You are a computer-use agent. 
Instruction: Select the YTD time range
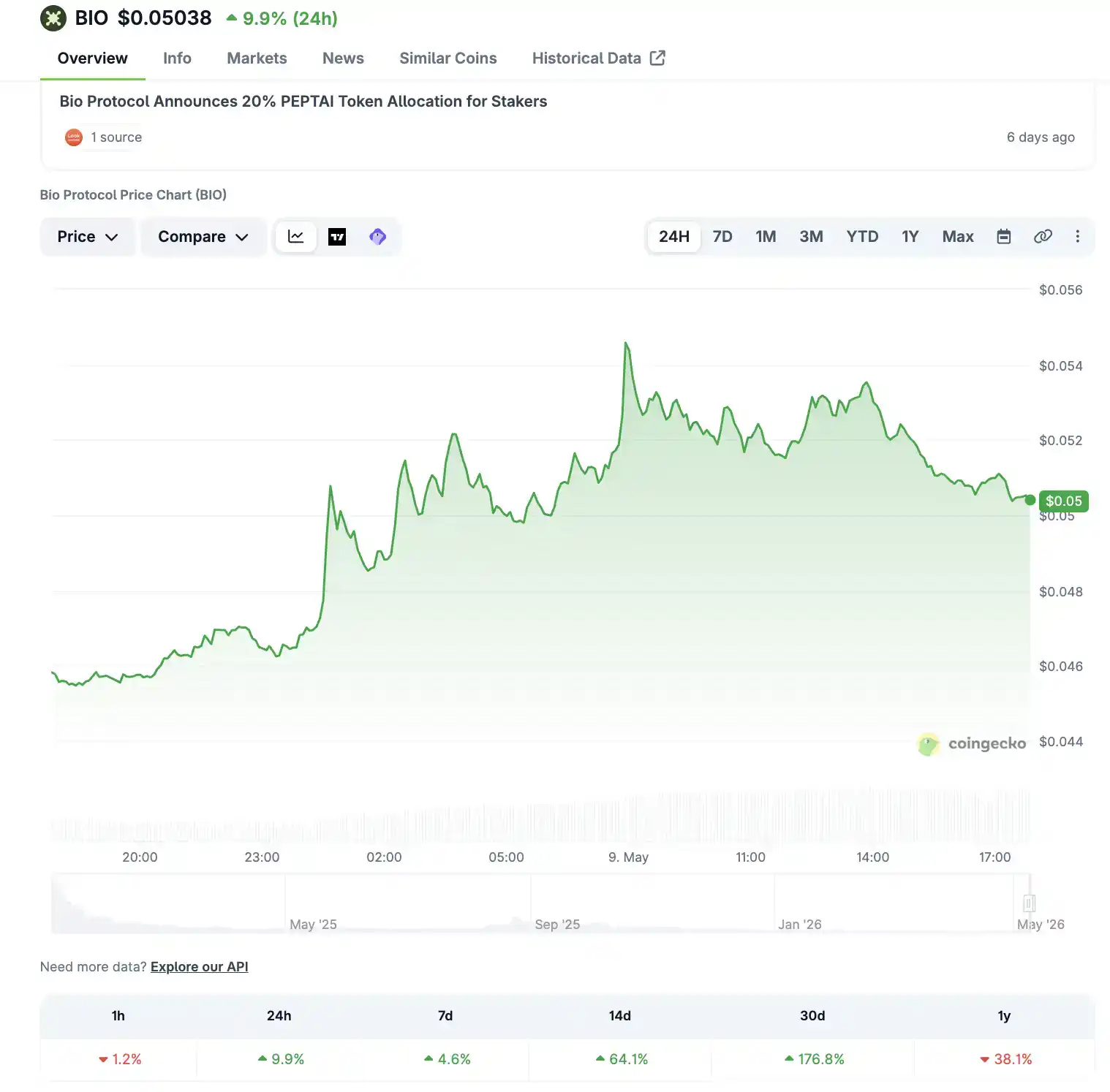(862, 237)
